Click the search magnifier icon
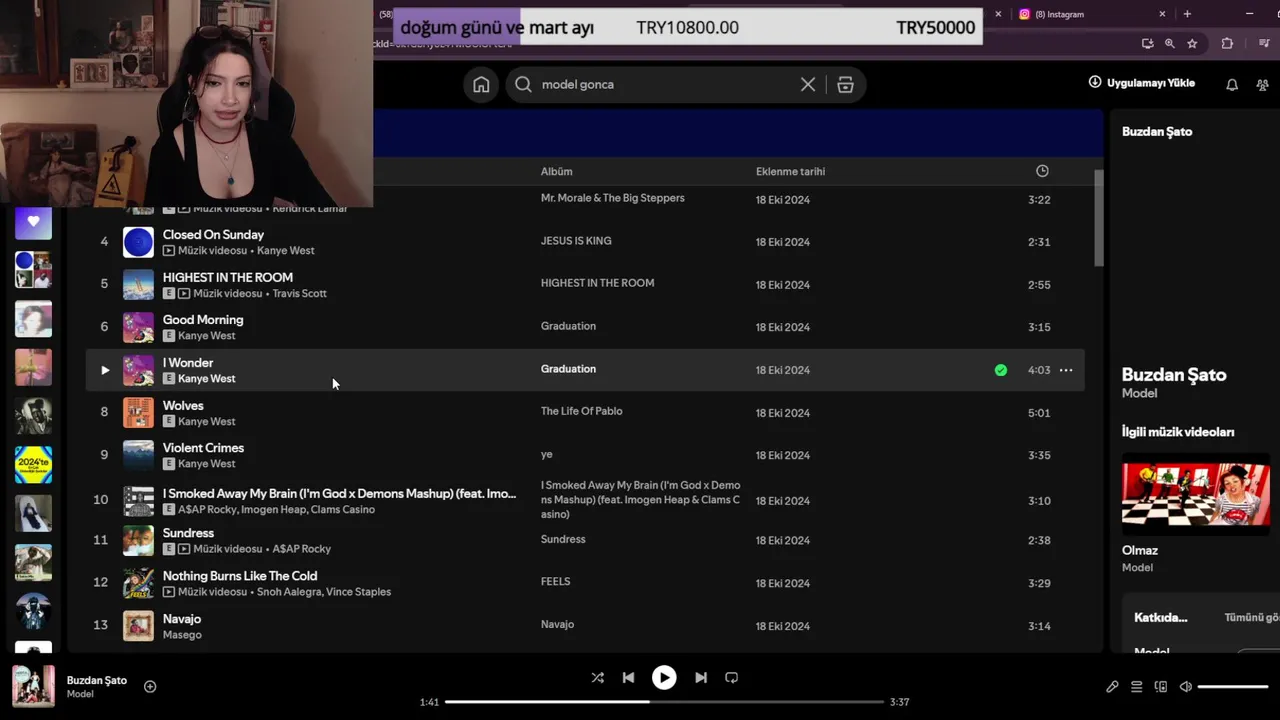Screen dimensions: 1280x720 [523, 85]
